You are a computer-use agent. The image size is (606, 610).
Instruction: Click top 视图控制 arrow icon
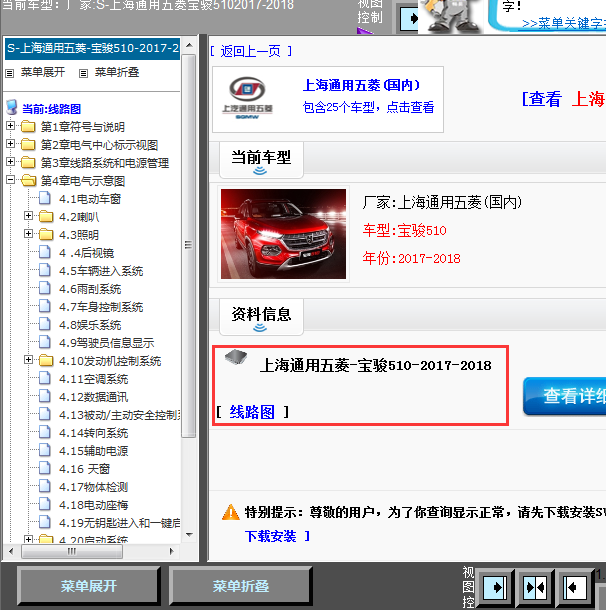point(409,18)
